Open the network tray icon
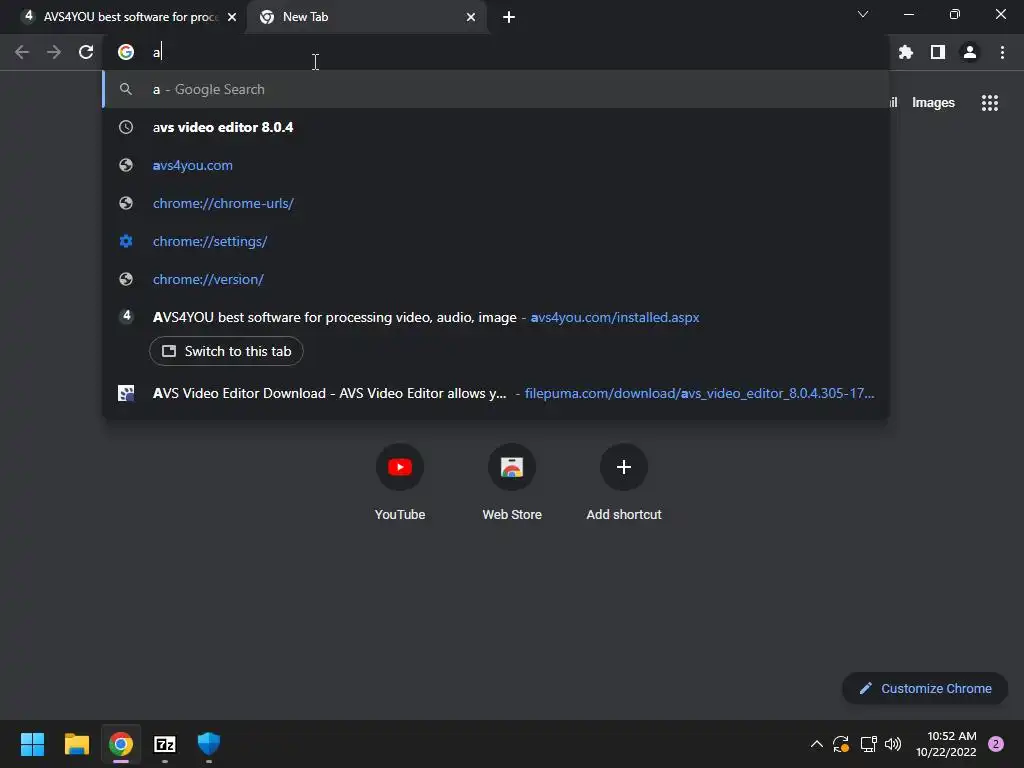This screenshot has height=768, width=1024. [x=869, y=744]
